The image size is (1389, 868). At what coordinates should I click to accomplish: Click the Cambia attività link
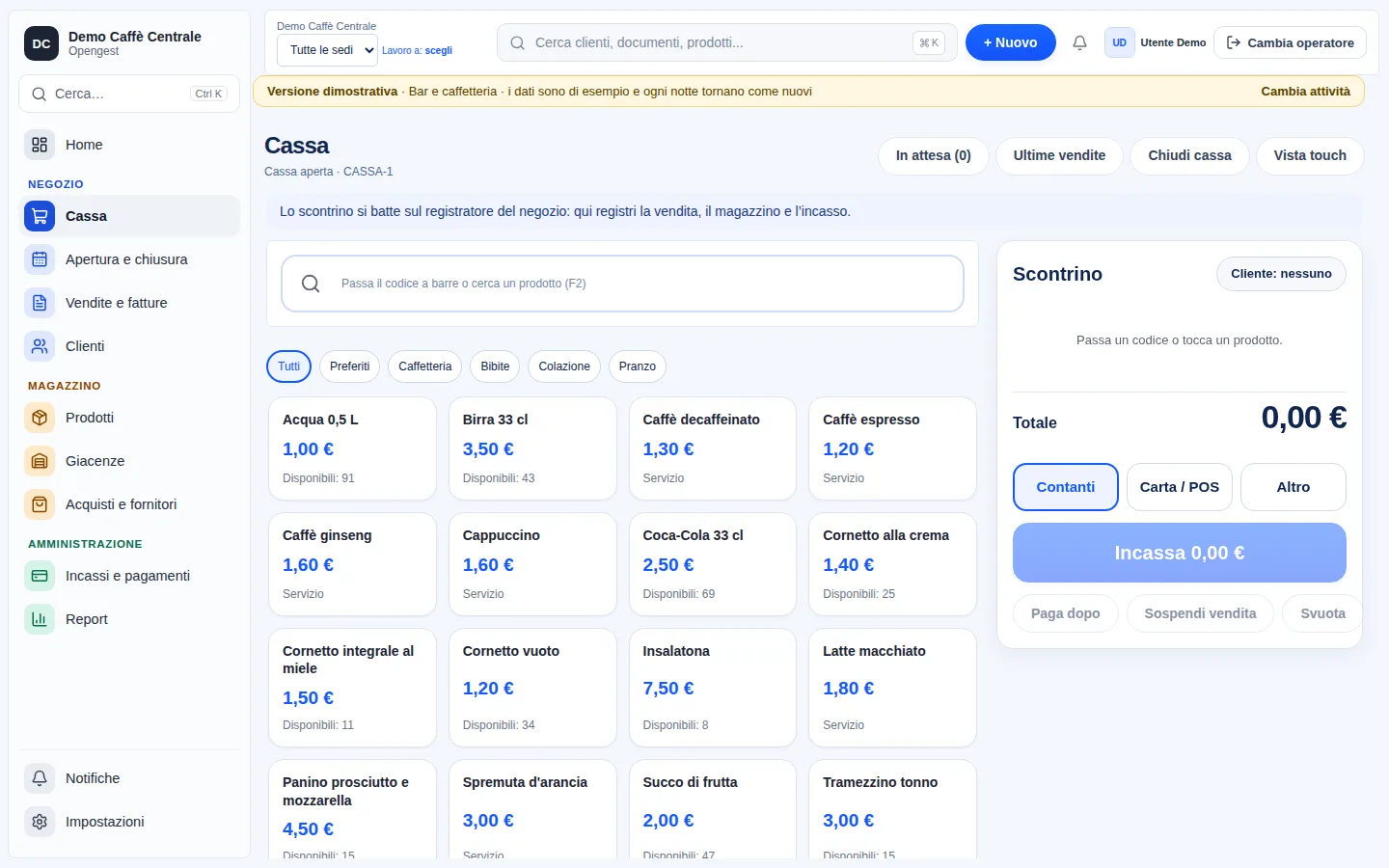tap(1305, 92)
